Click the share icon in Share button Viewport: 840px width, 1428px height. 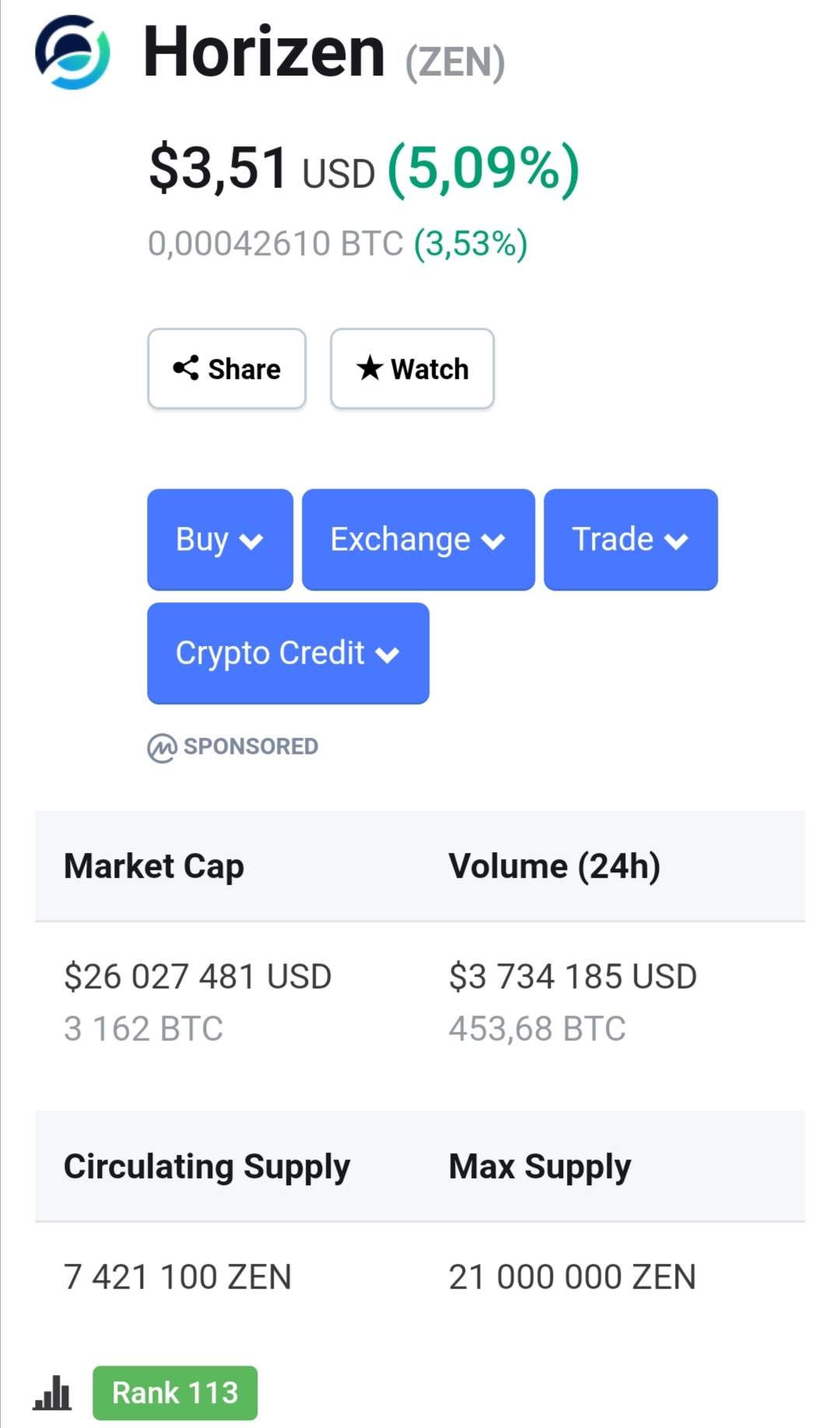[186, 368]
